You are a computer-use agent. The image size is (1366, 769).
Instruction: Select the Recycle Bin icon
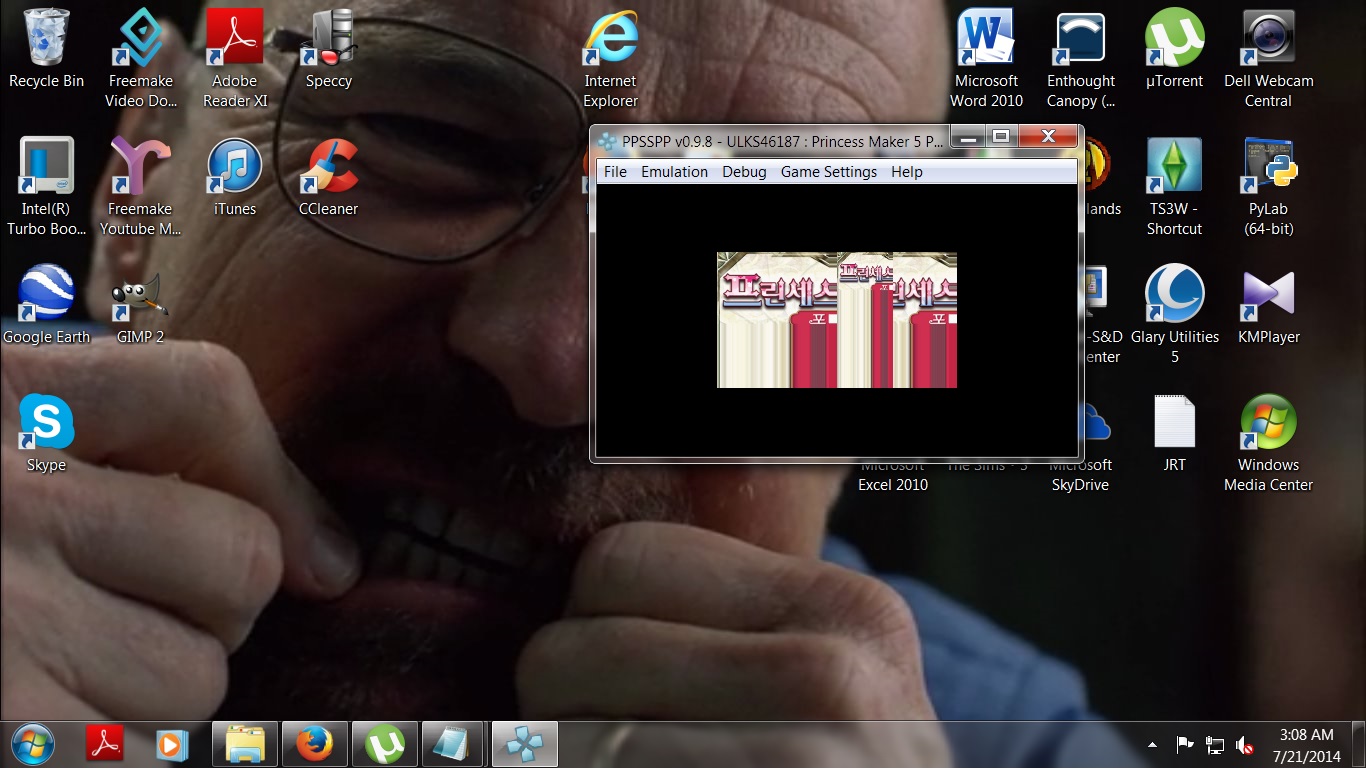pyautogui.click(x=46, y=50)
